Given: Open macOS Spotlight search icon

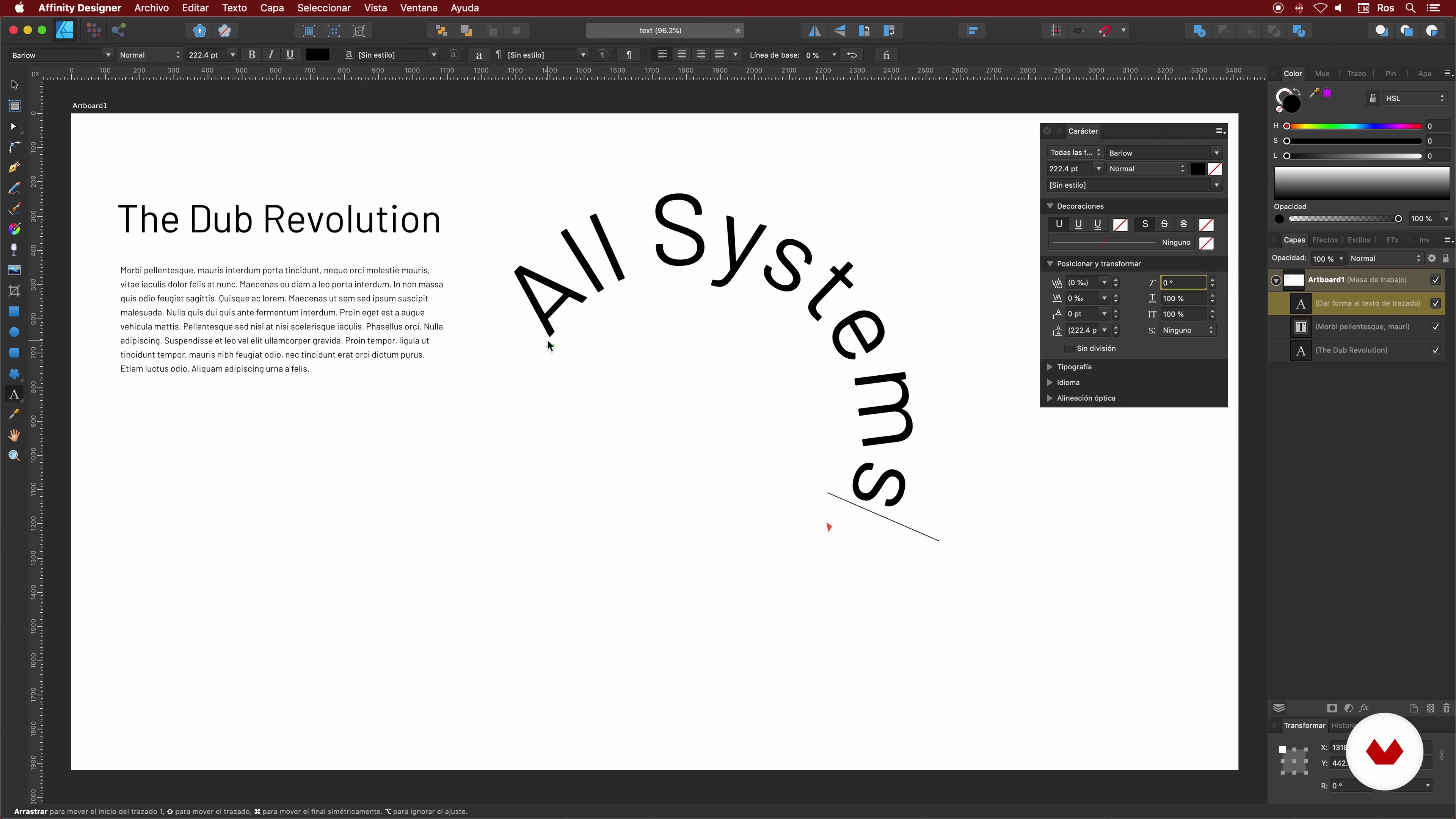Looking at the screenshot, I should click(1410, 8).
